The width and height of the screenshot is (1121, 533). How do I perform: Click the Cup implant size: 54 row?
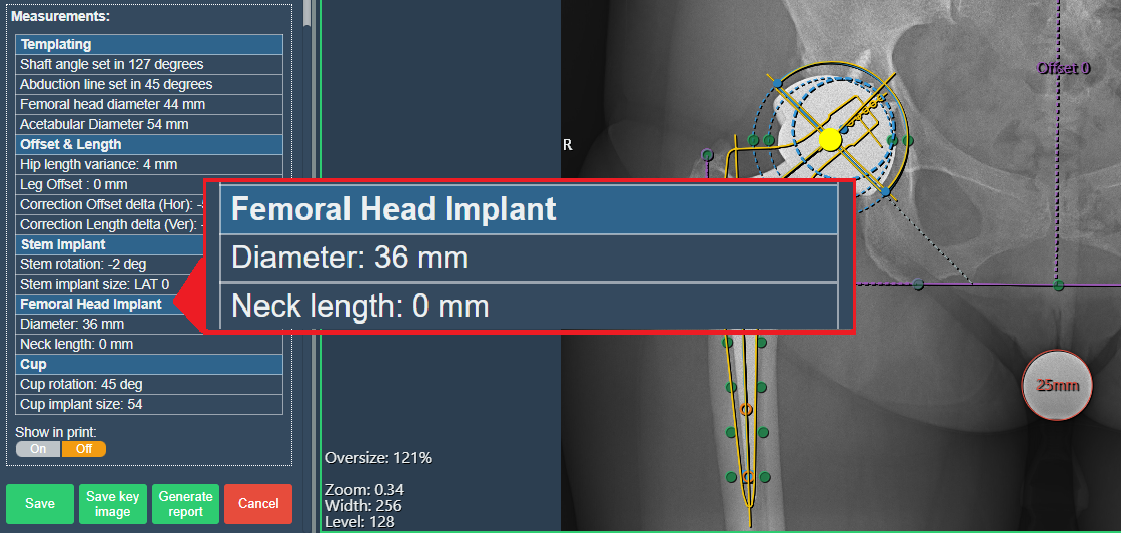(x=149, y=404)
